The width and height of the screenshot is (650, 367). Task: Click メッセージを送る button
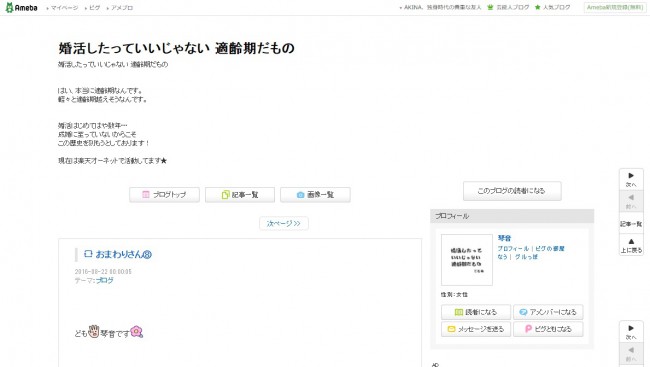tap(476, 329)
